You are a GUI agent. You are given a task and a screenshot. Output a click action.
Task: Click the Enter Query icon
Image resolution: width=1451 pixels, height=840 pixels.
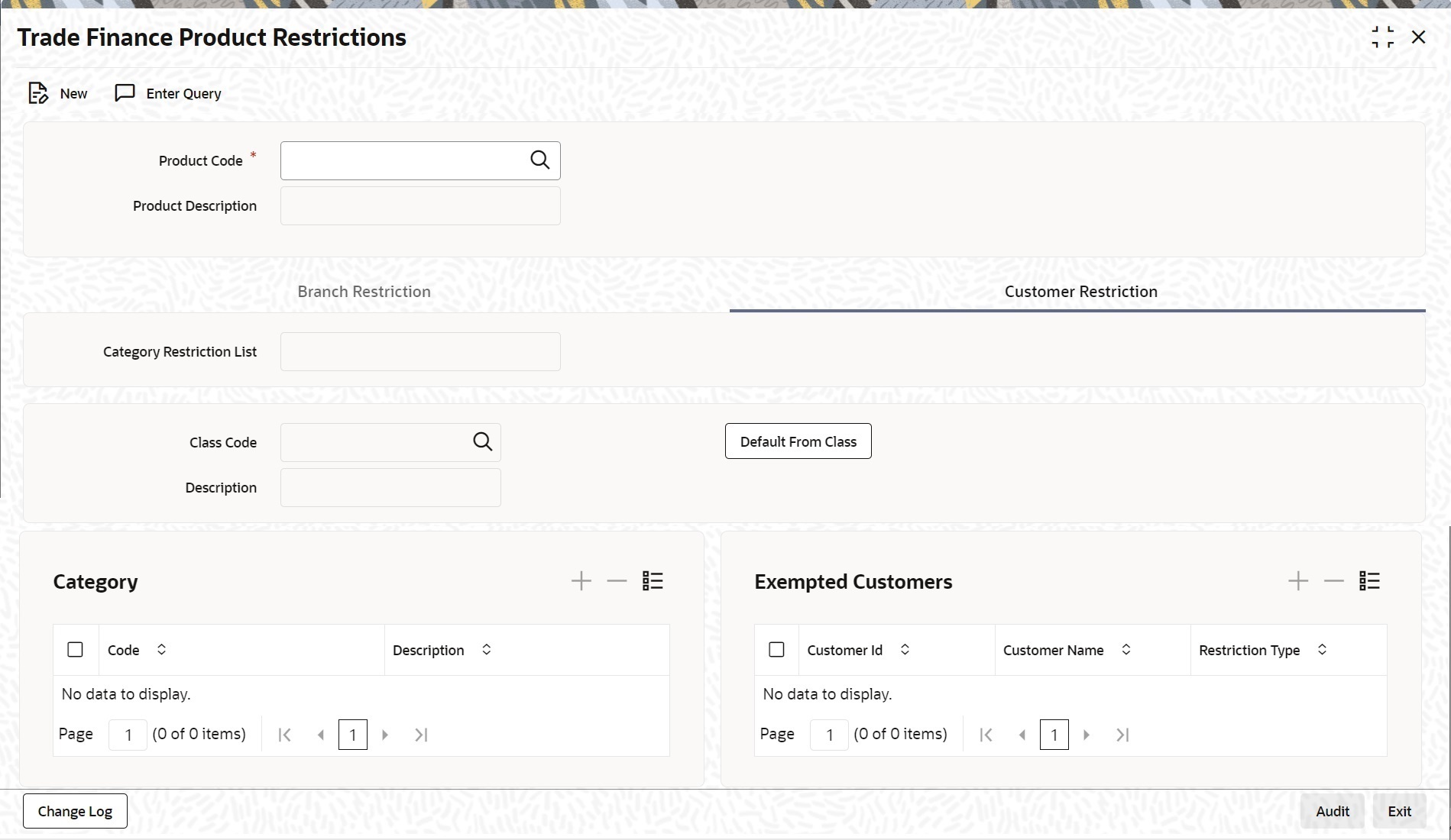[125, 93]
